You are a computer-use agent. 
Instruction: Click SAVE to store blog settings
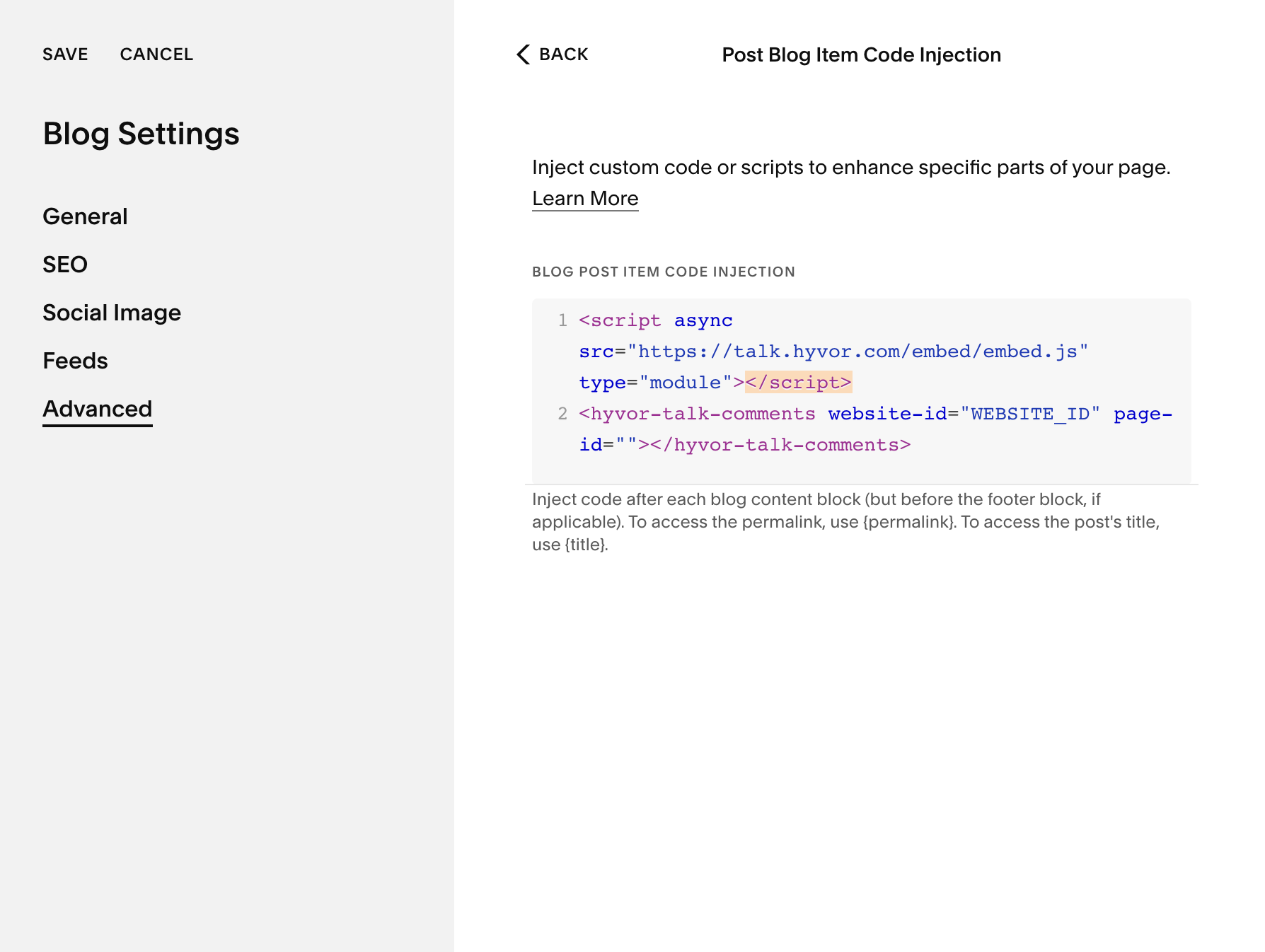click(65, 54)
